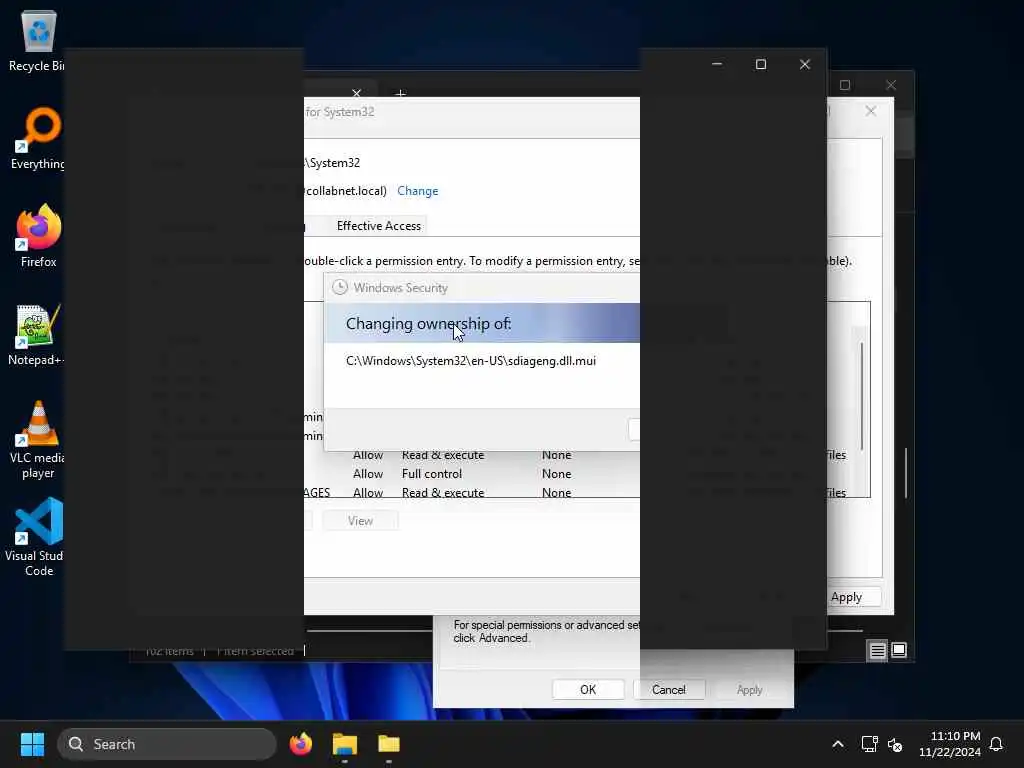This screenshot has height=768, width=1024.
Task: Click the Windows Security dialog title
Action: click(400, 287)
